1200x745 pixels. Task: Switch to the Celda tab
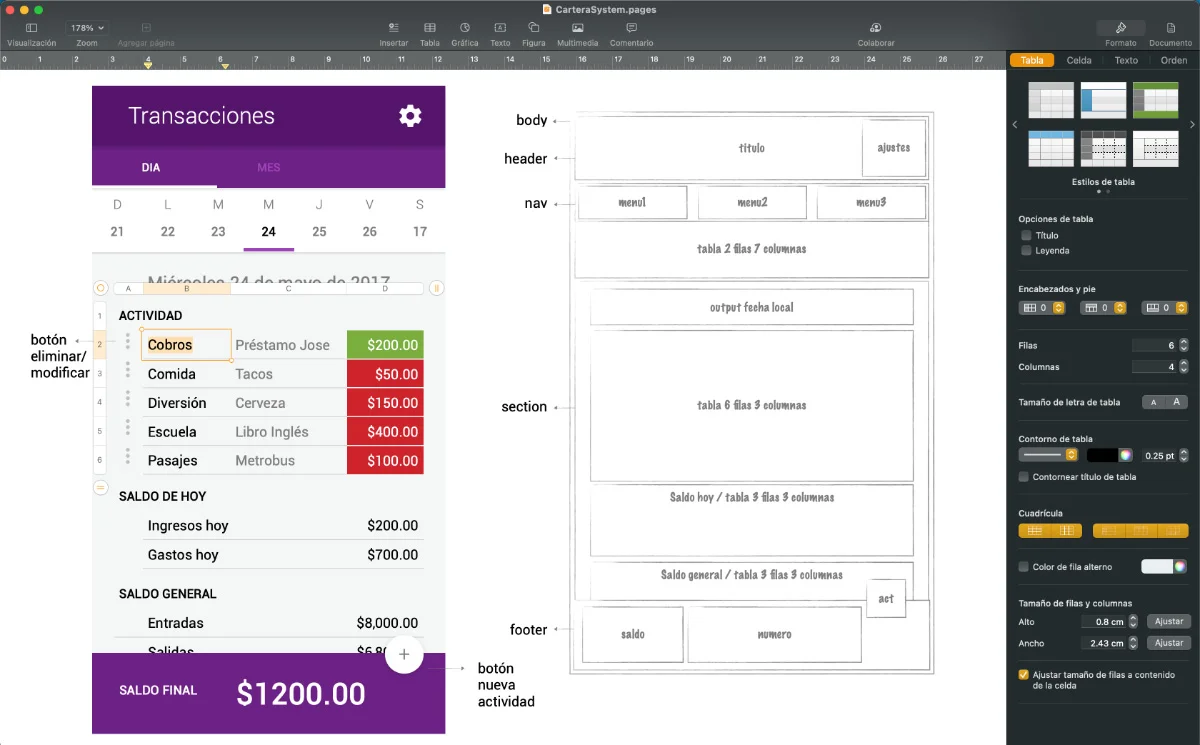(x=1079, y=60)
